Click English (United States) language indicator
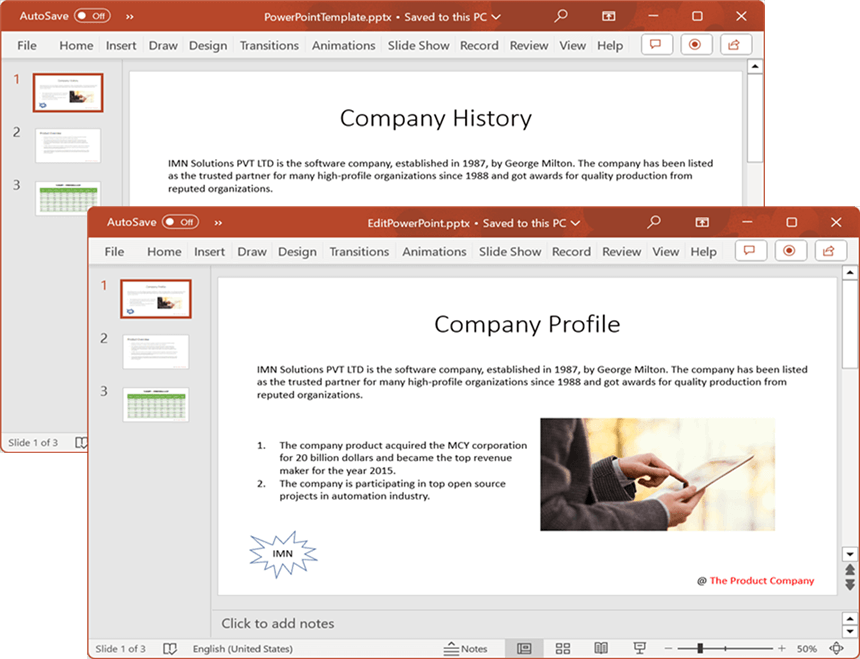 click(x=242, y=649)
